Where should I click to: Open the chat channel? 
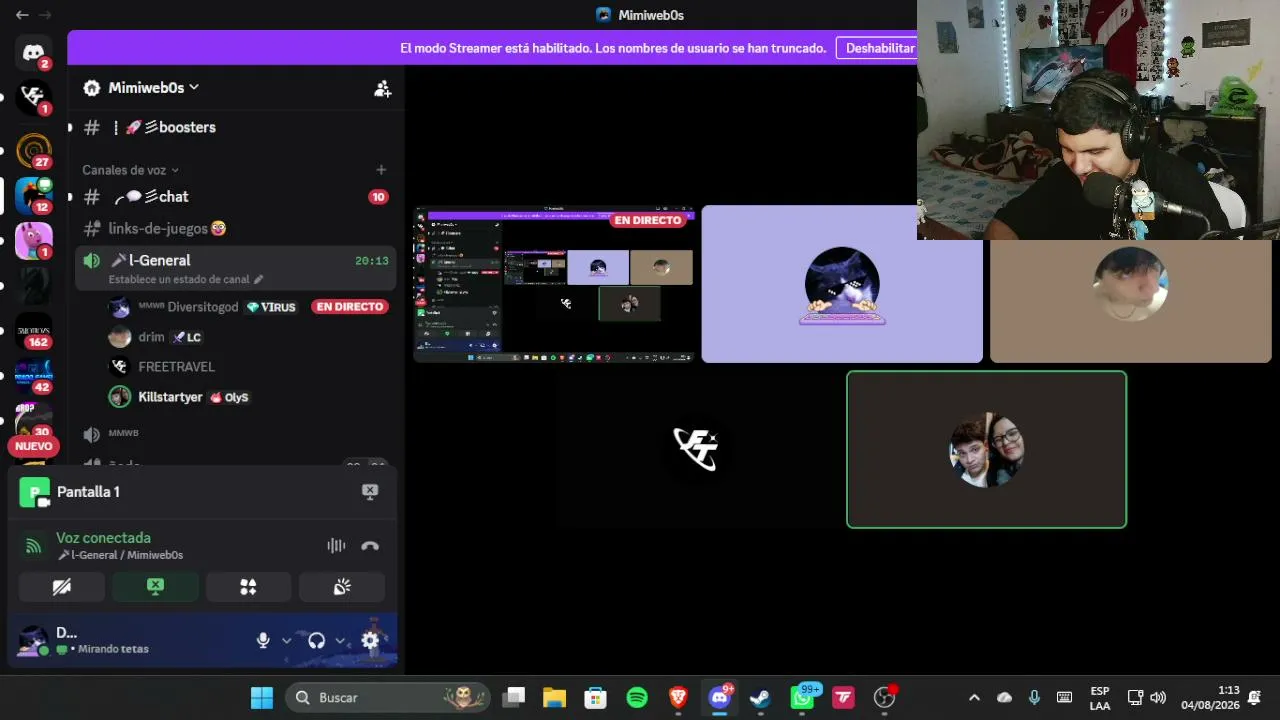(235, 197)
